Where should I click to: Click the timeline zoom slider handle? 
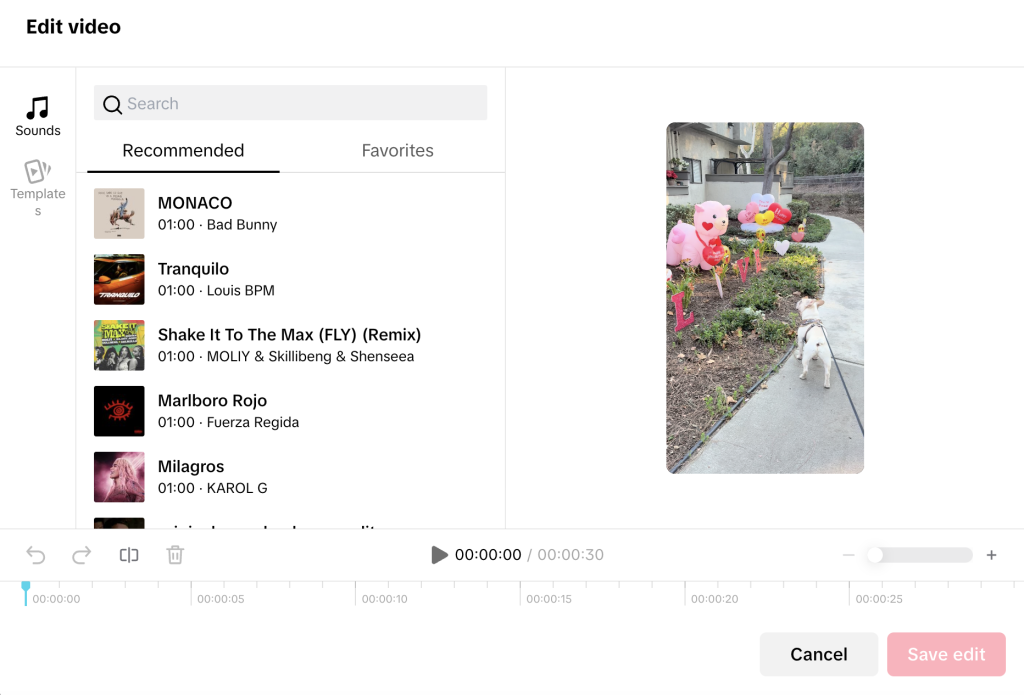click(x=875, y=555)
